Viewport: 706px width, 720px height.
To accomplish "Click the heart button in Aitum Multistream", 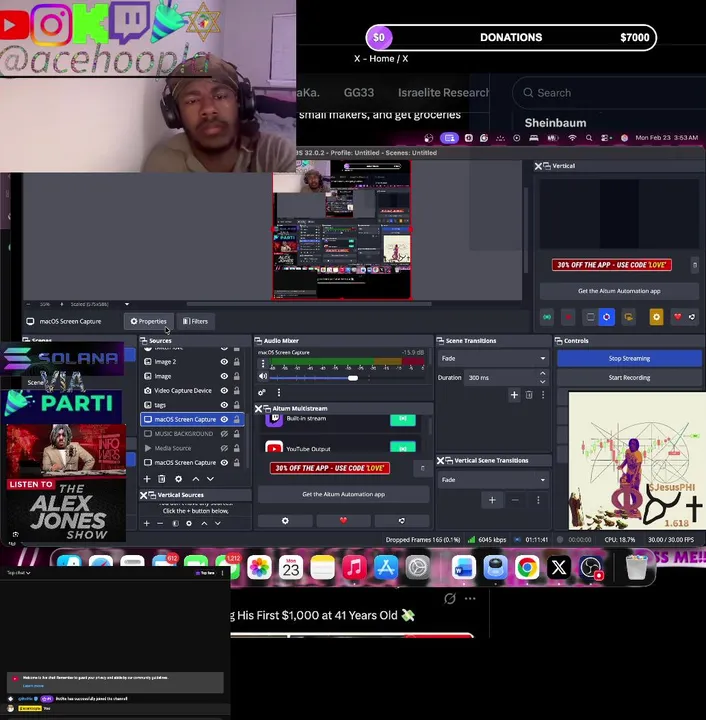I will 343,521.
